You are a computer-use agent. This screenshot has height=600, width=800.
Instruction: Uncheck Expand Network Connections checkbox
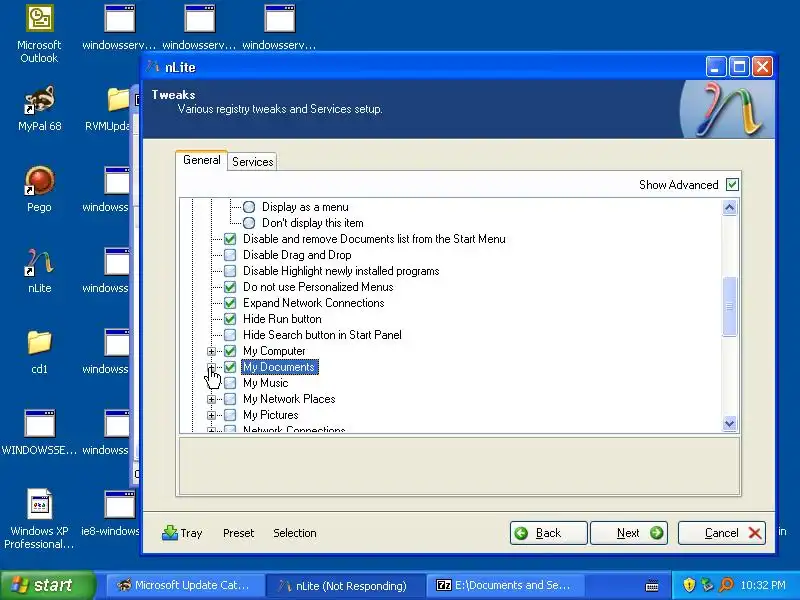(230, 303)
